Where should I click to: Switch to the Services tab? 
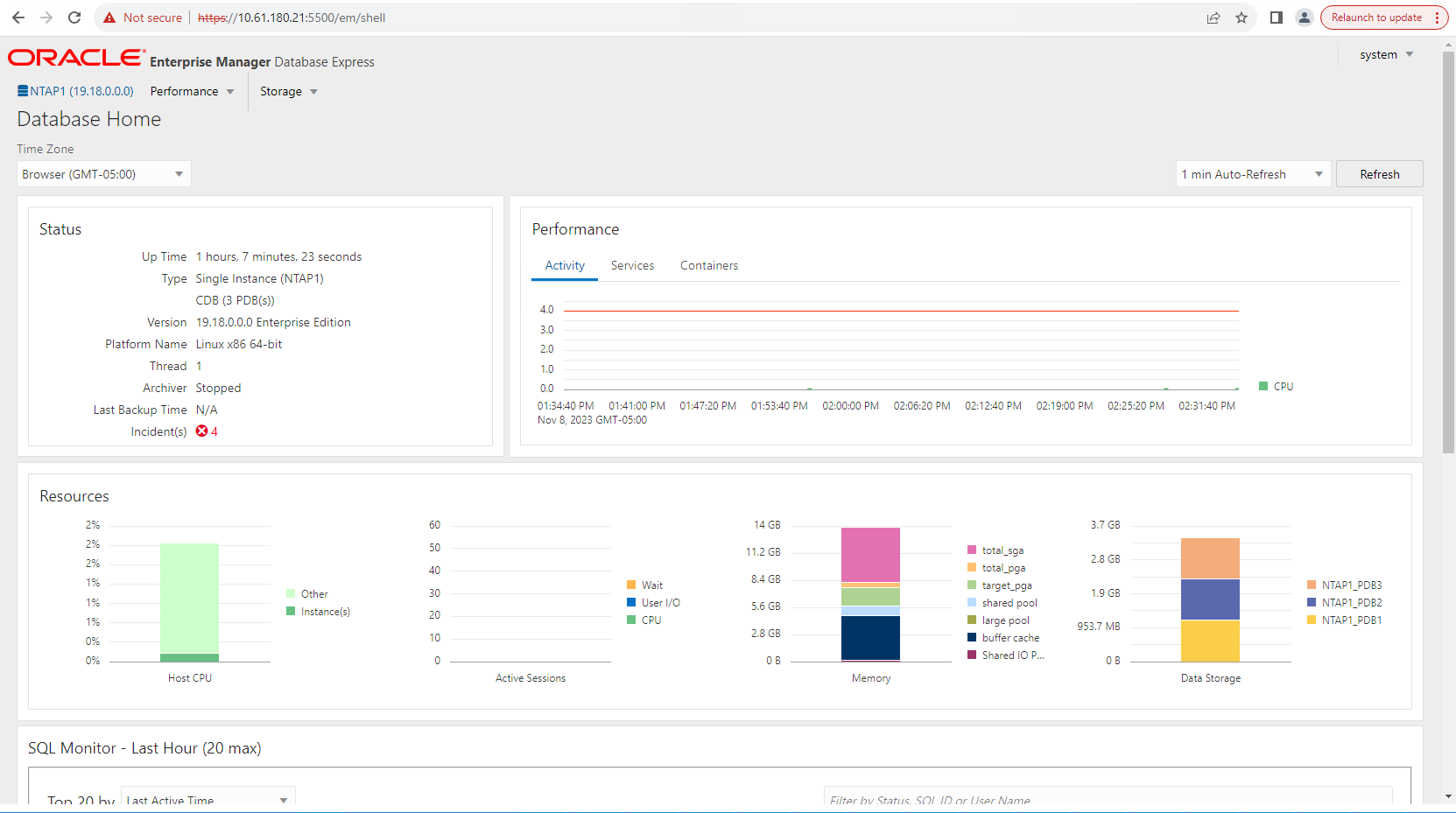[632, 265]
